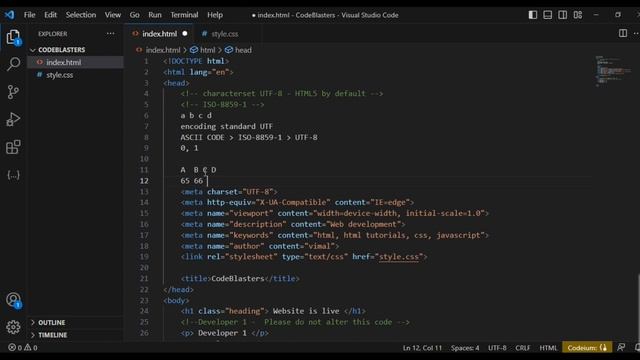640x360 pixels.
Task: Click the Explorer more actions ellipsis
Action: click(111, 34)
